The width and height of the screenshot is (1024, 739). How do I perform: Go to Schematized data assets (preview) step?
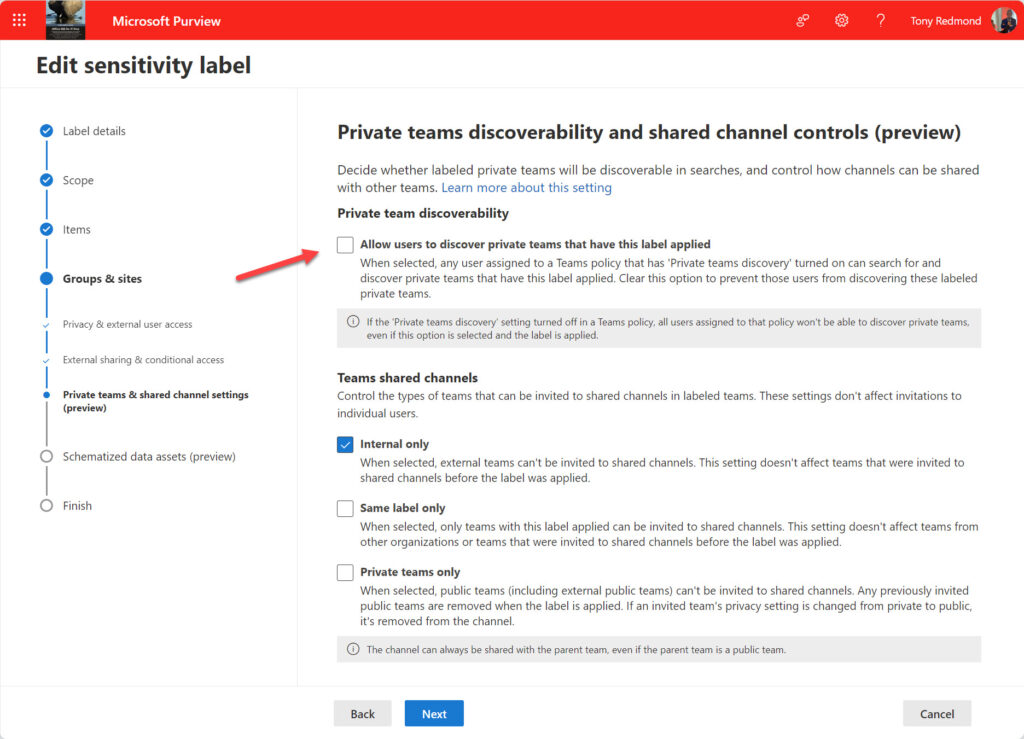pos(149,457)
